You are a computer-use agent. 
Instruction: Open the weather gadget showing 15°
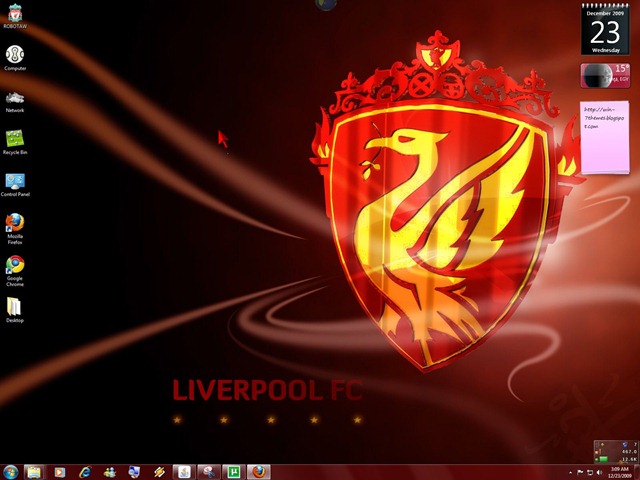[x=605, y=76]
